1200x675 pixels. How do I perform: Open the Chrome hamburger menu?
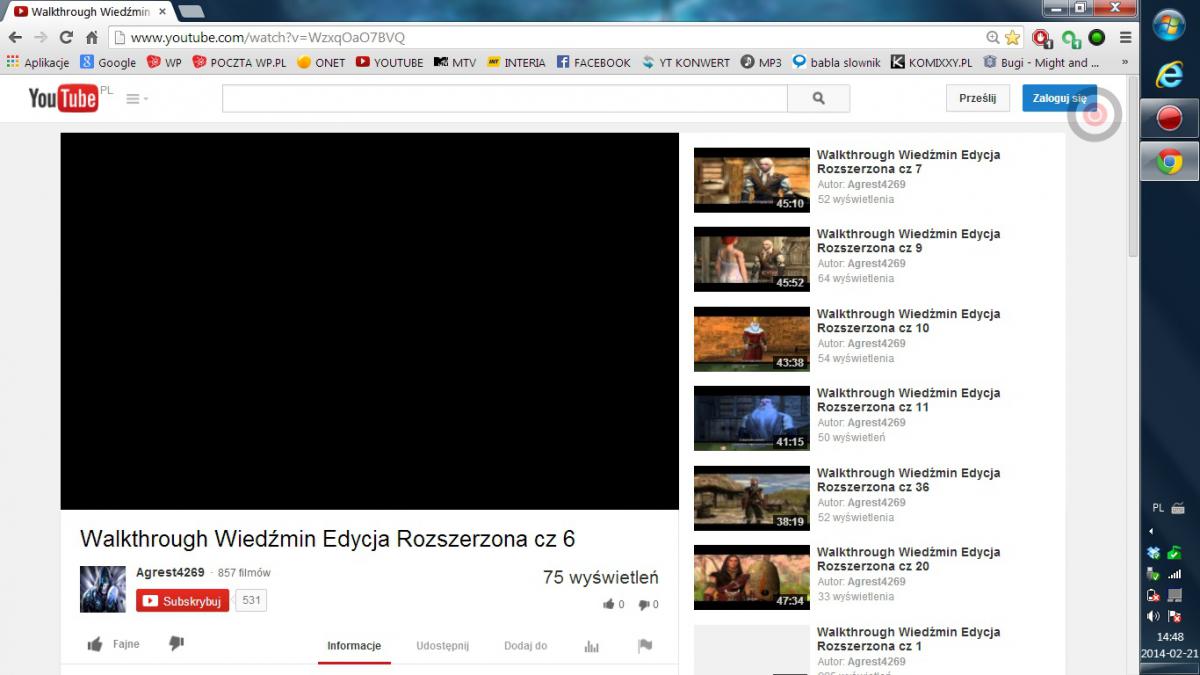1125,38
